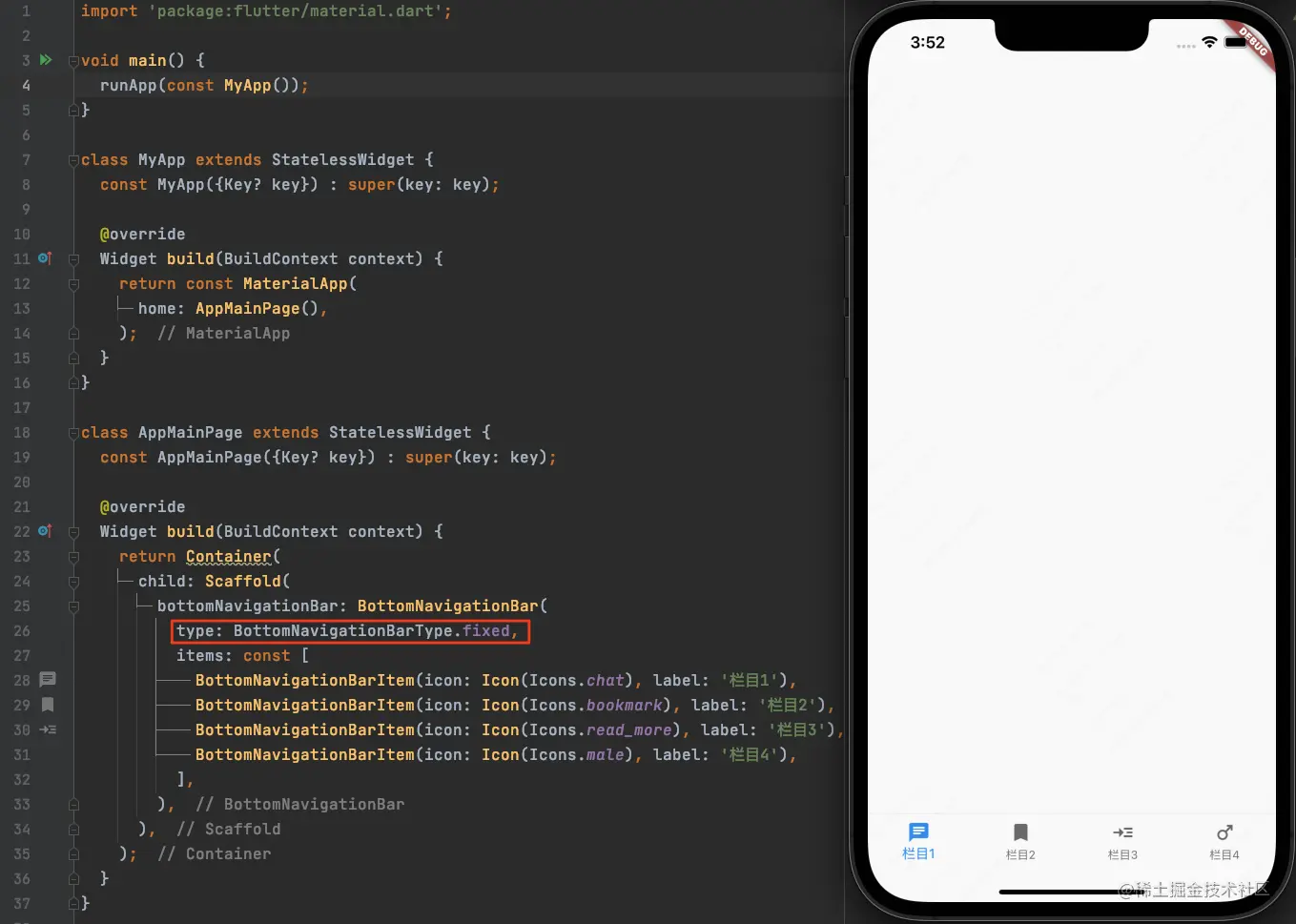This screenshot has height=924, width=1296.
Task: Open the 栏目3 read-more tab in simulator
Action: pyautogui.click(x=1122, y=842)
